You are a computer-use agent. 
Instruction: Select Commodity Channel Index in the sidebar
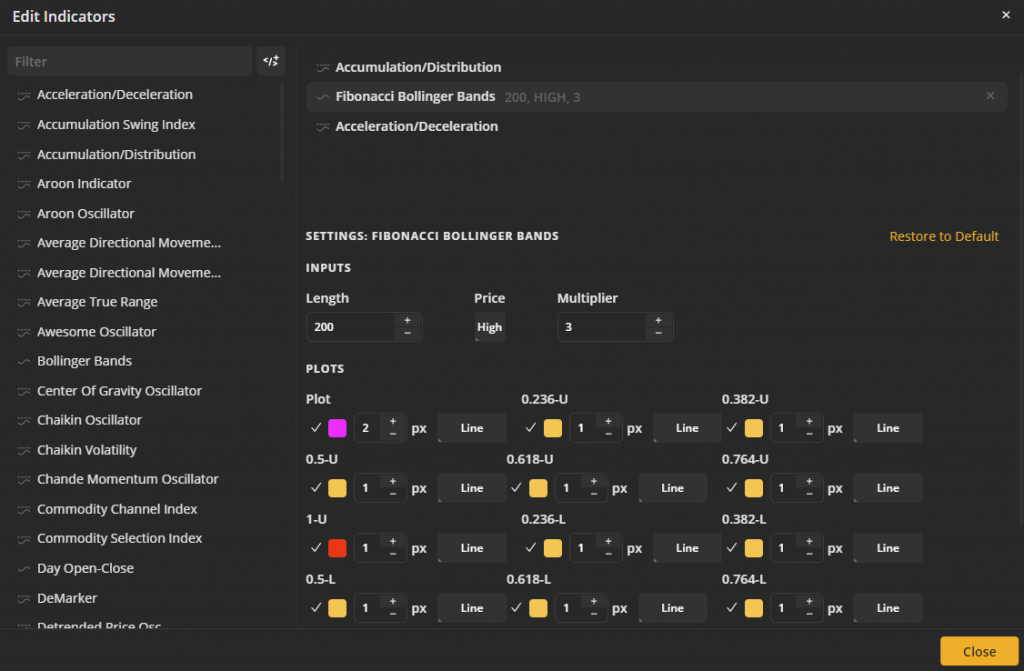(x=113, y=509)
